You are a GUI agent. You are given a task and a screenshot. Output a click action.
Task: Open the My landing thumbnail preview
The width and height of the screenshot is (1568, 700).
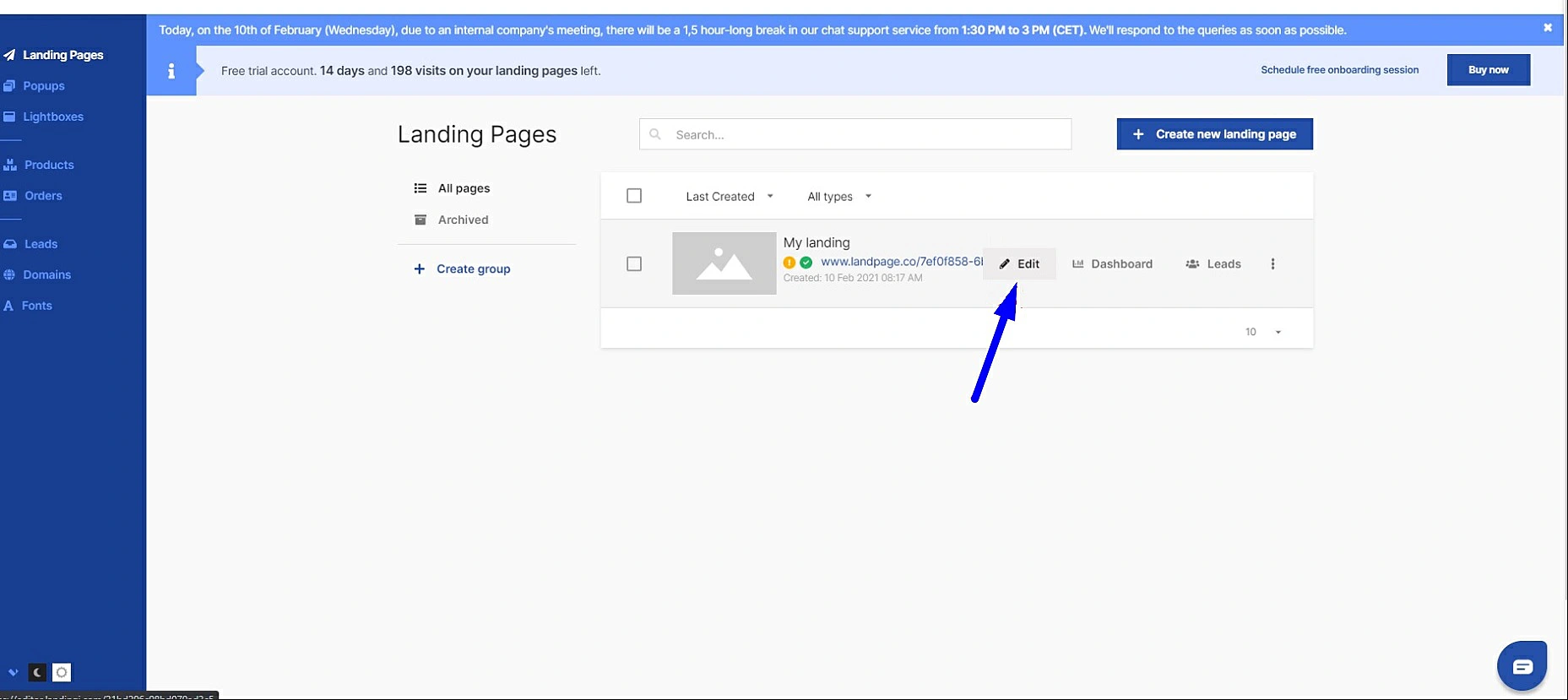pyautogui.click(x=724, y=263)
